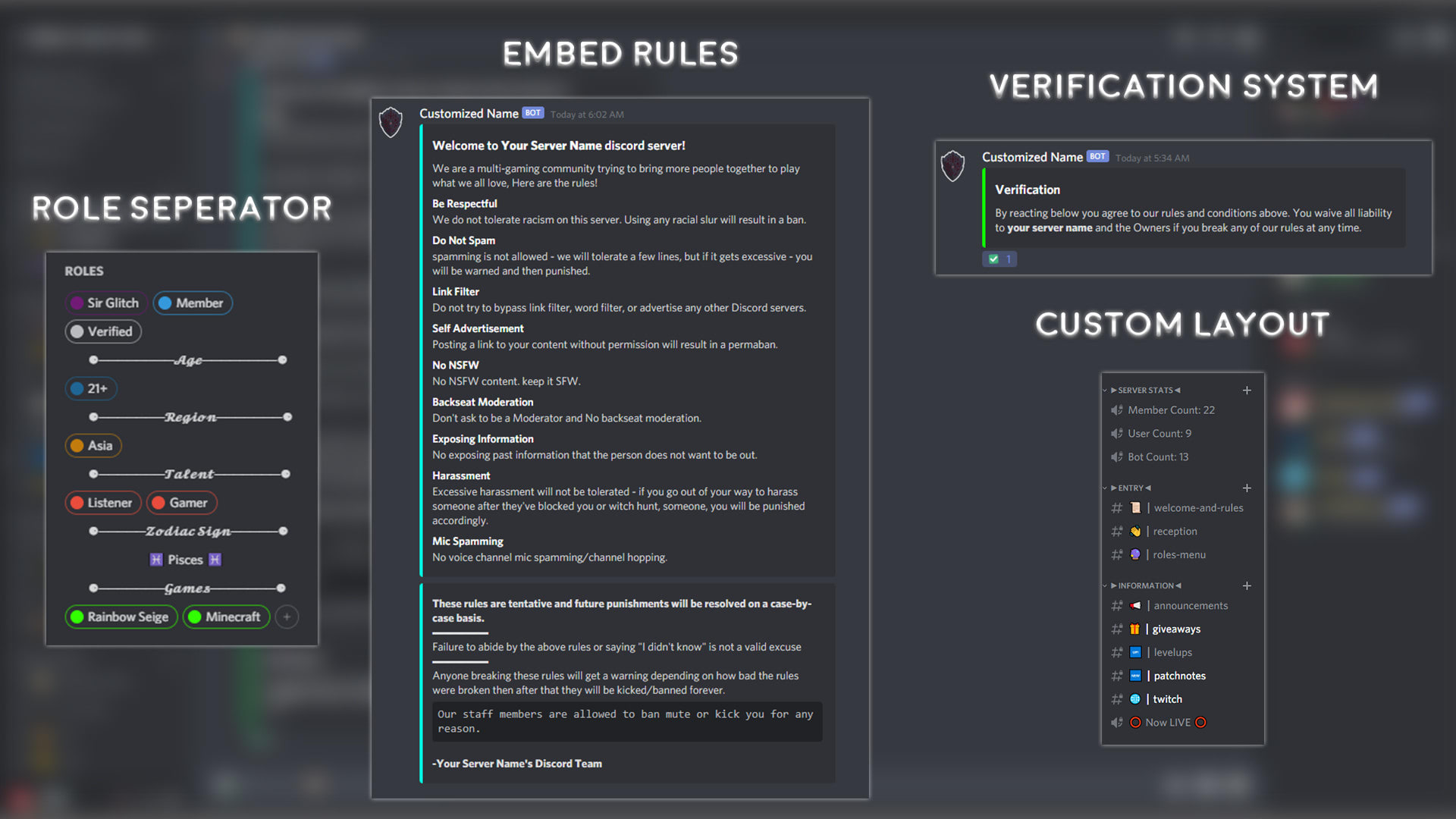Click the waving hand icon on reception channel
This screenshot has height=819, width=1456.
tap(1134, 531)
